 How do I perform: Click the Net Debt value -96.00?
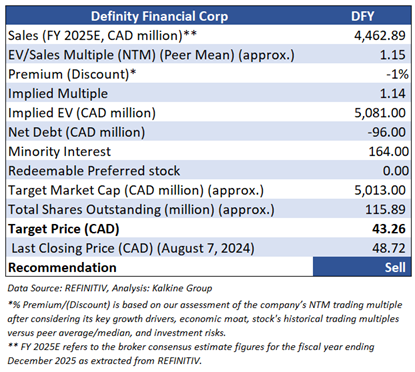click(387, 132)
